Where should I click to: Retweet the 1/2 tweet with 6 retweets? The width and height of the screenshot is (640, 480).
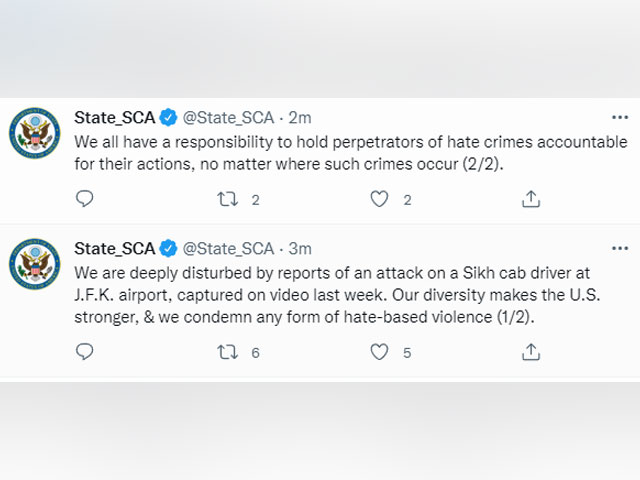coord(227,352)
